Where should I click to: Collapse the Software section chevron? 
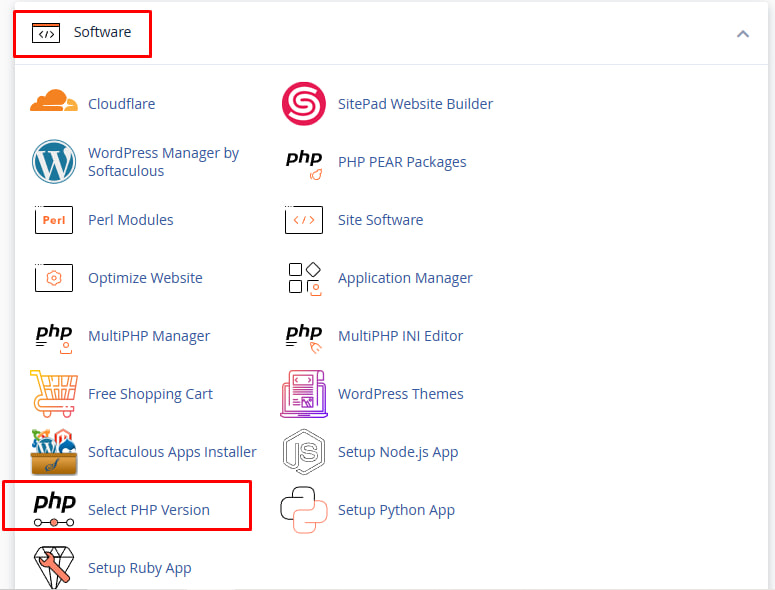click(743, 34)
